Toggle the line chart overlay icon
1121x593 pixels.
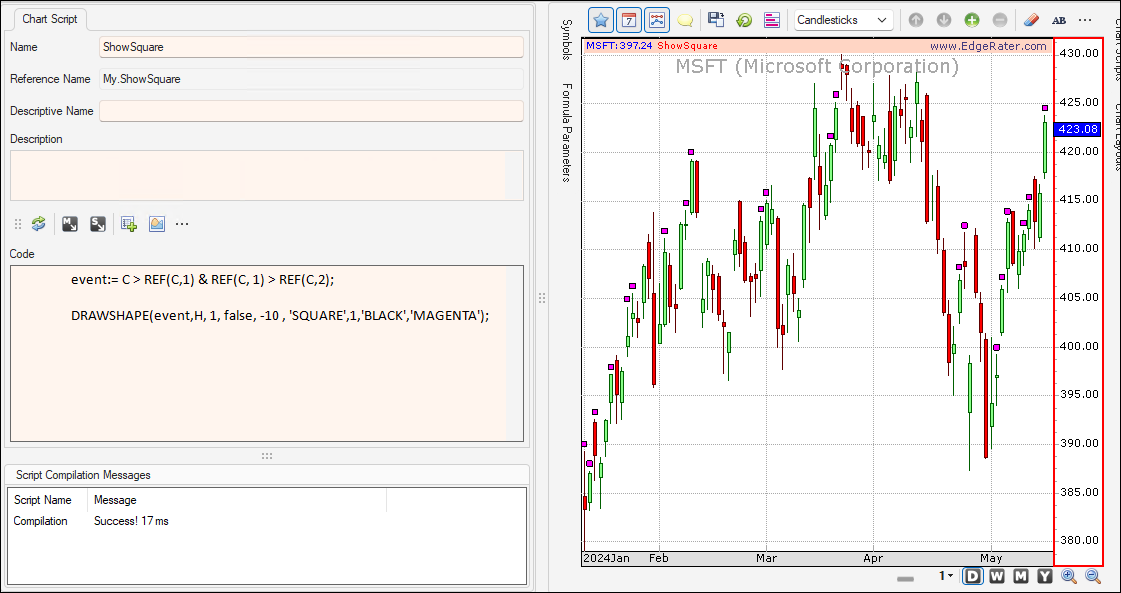click(x=656, y=20)
